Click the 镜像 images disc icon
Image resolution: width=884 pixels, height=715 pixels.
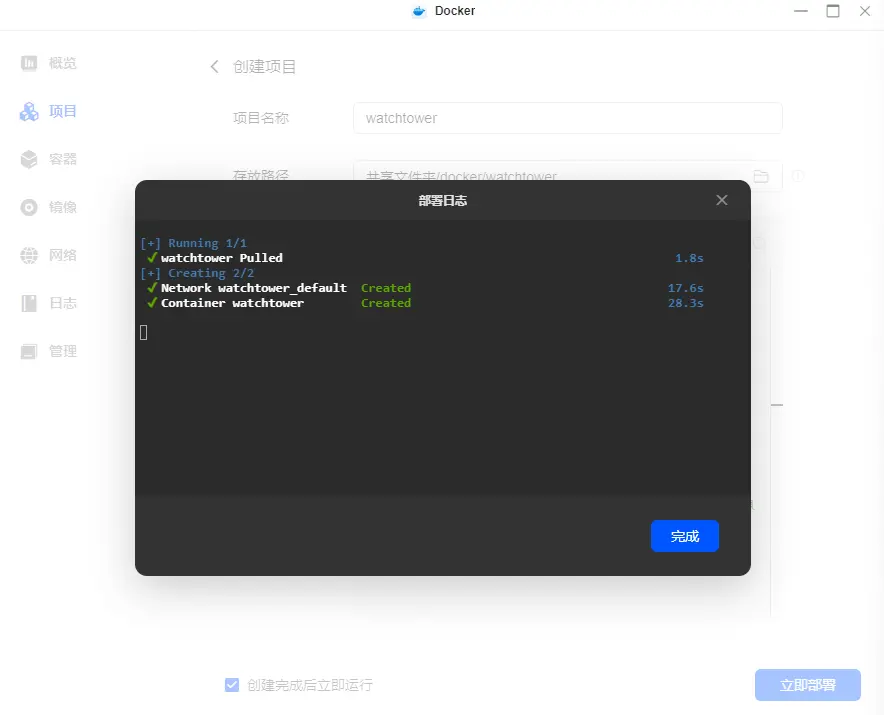30,207
